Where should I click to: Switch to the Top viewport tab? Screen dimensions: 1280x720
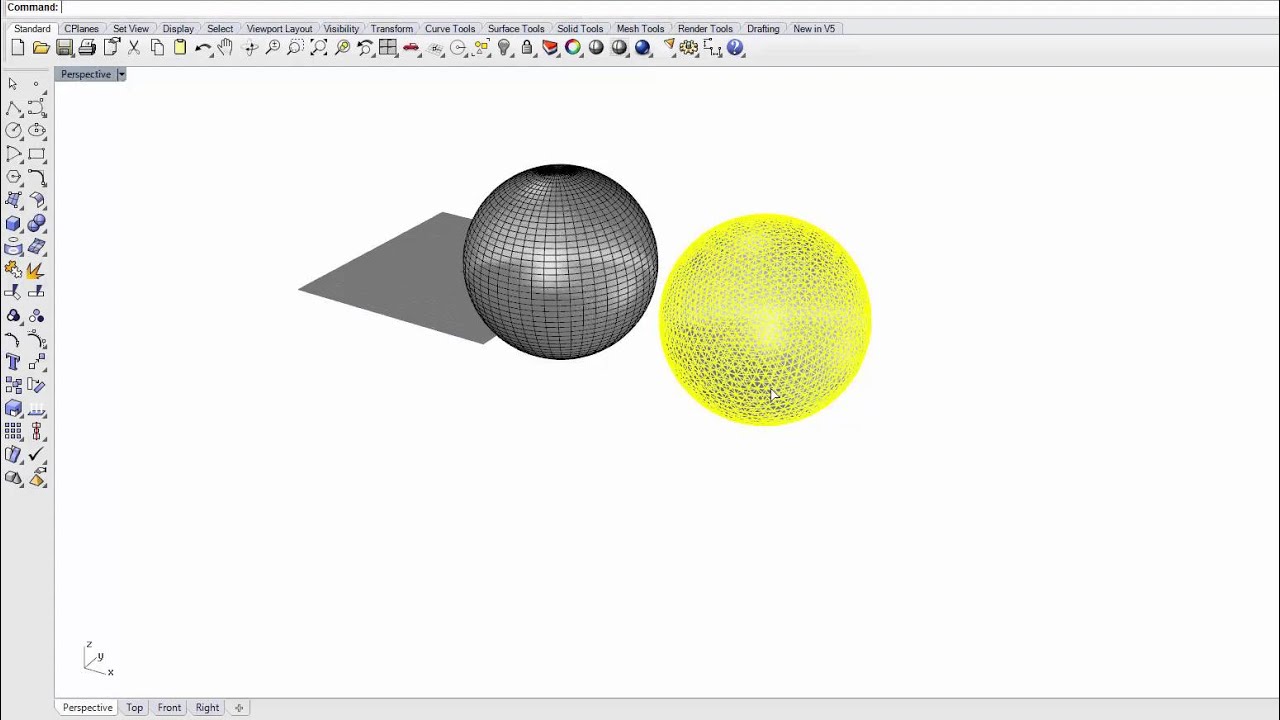[134, 708]
